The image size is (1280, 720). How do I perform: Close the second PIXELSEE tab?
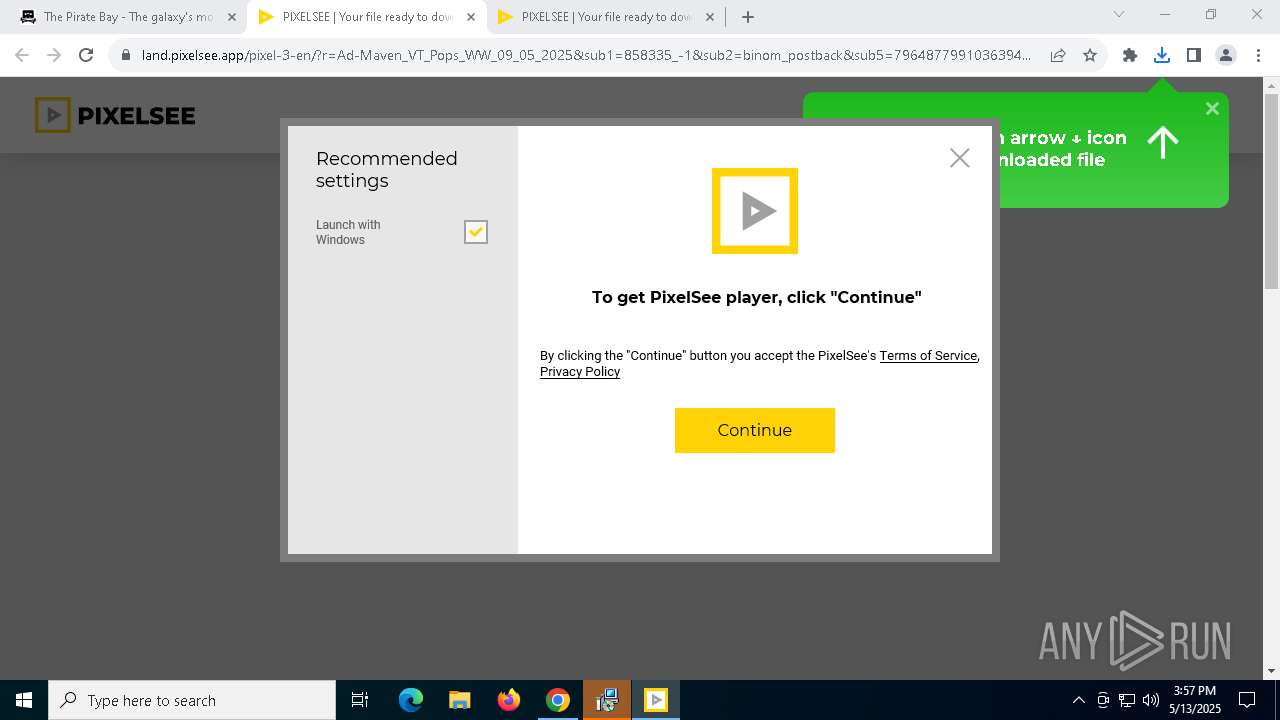pyautogui.click(x=710, y=17)
